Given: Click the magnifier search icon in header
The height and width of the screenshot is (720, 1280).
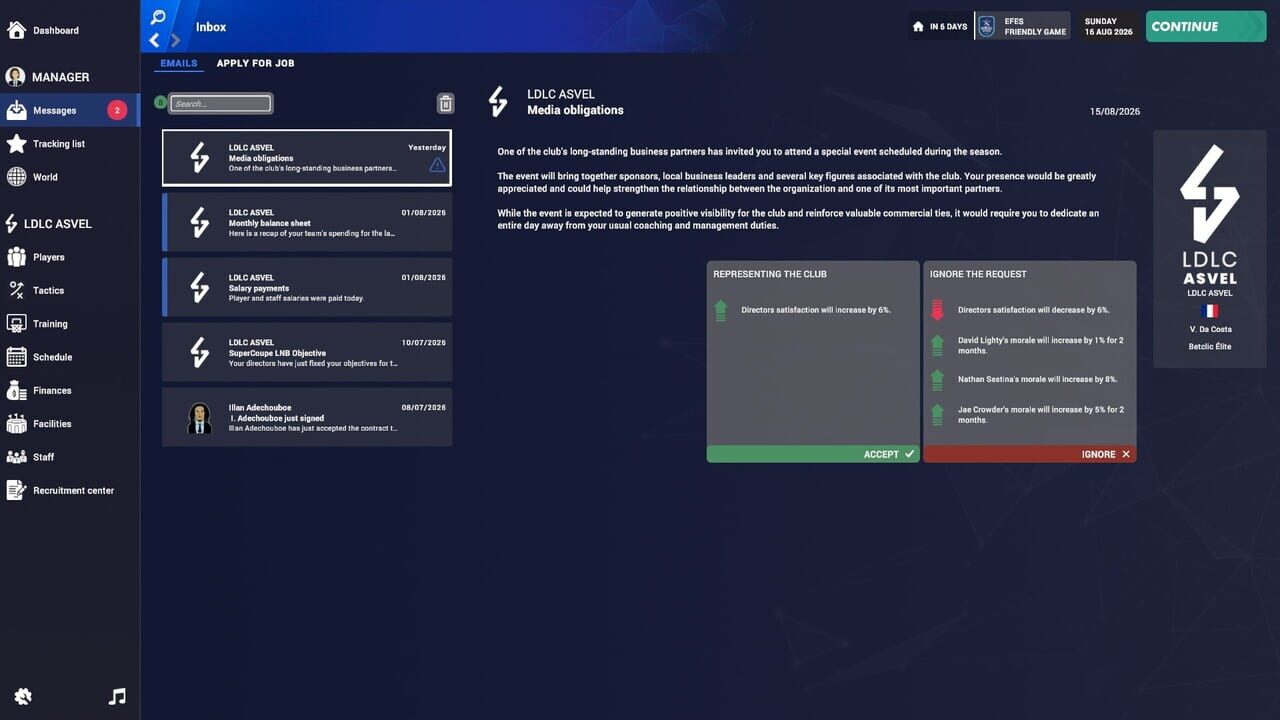Looking at the screenshot, I should click(x=158, y=17).
